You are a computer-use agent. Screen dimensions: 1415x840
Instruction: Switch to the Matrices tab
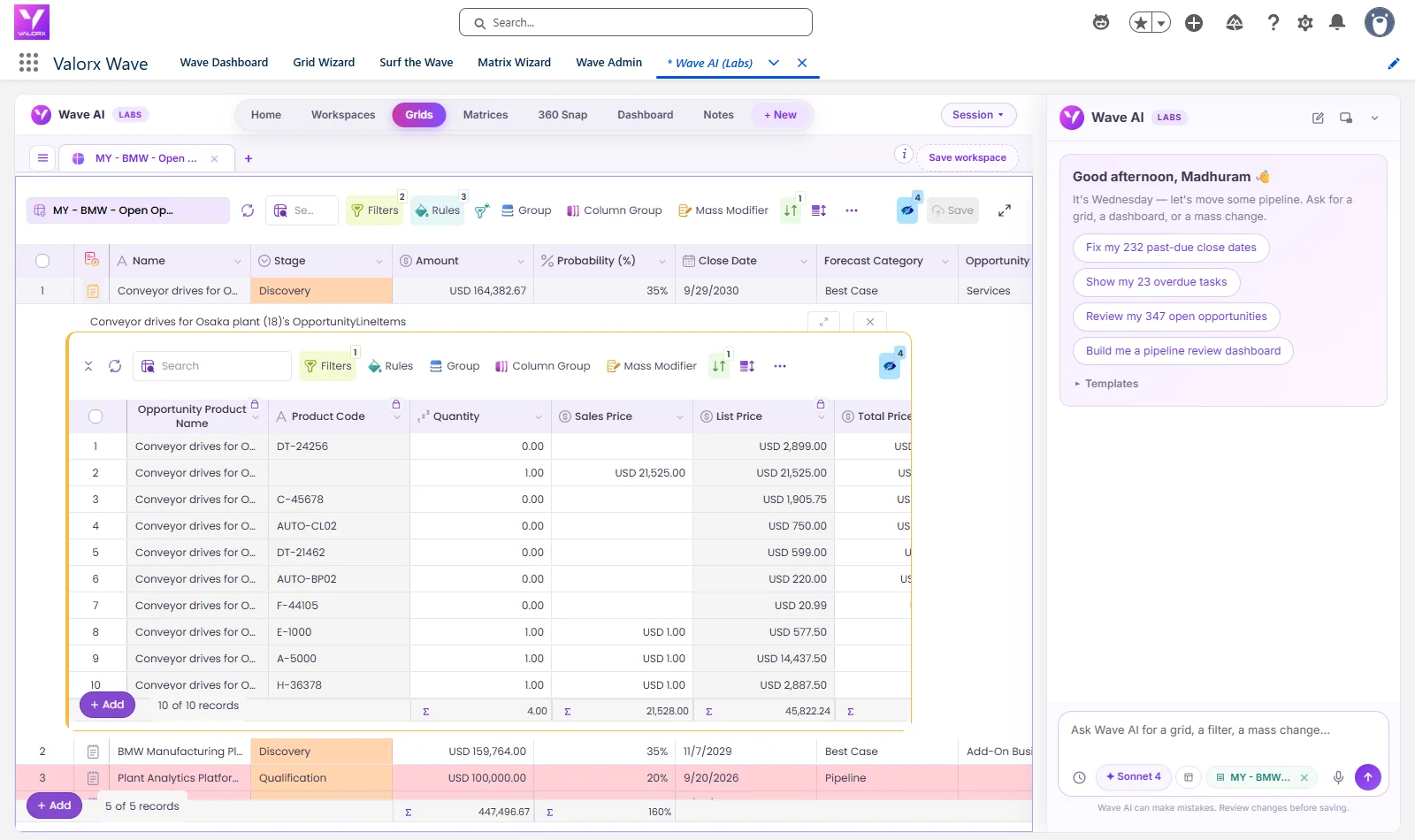pos(486,115)
